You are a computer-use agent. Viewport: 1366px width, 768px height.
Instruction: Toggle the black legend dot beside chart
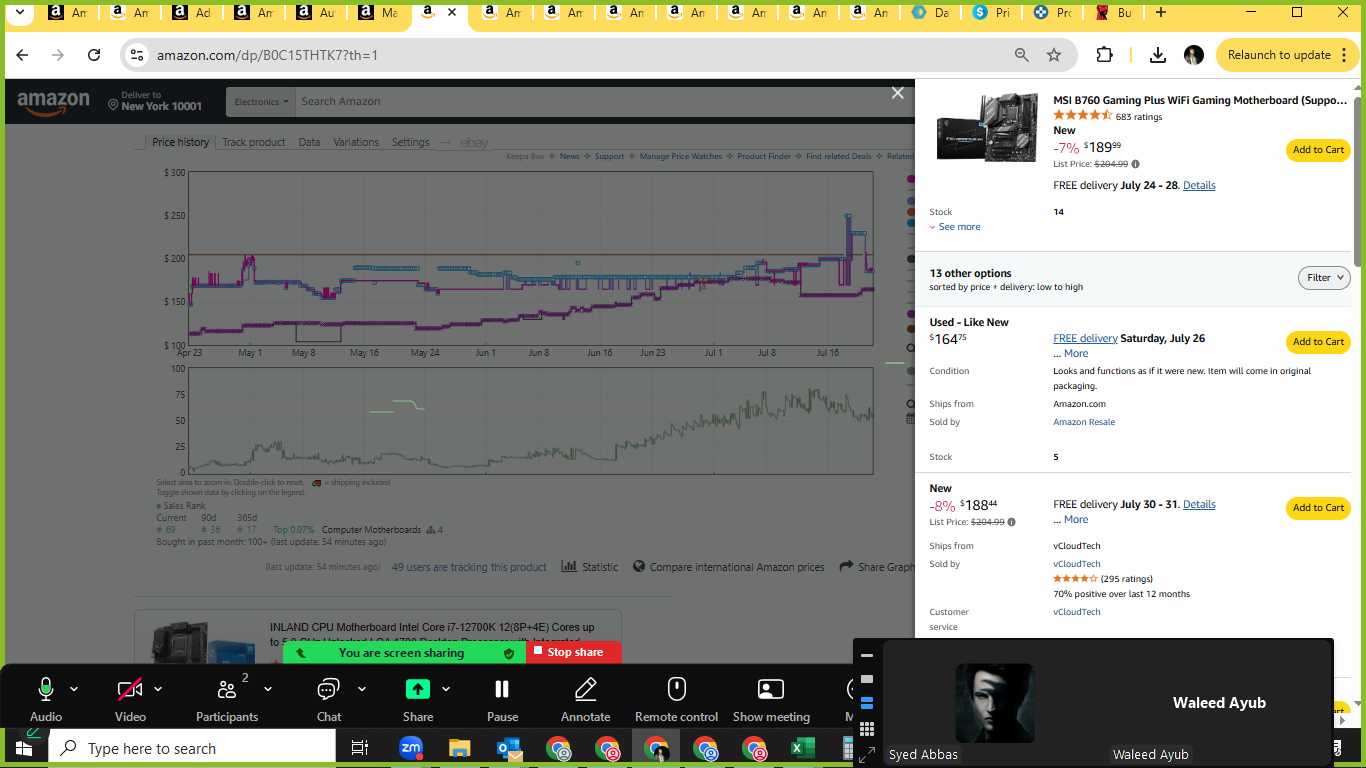[911, 259]
